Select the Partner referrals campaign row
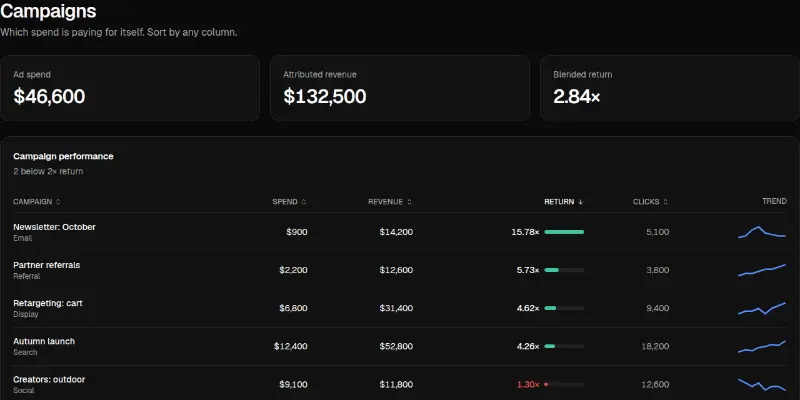 click(x=400, y=270)
